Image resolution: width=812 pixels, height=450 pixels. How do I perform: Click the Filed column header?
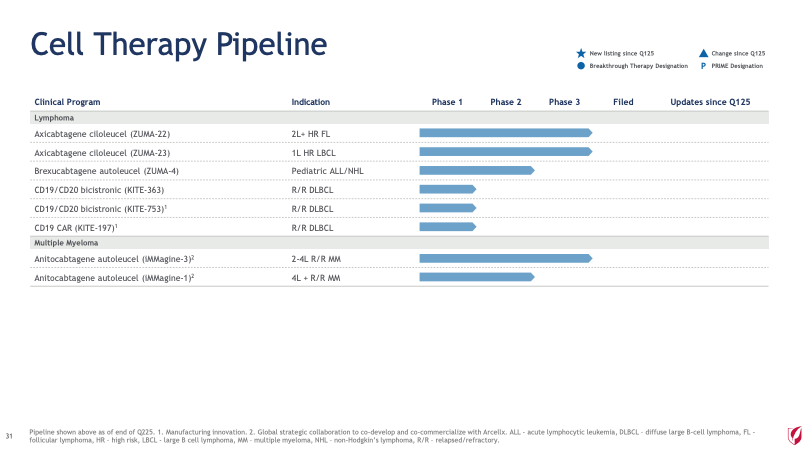tap(624, 102)
